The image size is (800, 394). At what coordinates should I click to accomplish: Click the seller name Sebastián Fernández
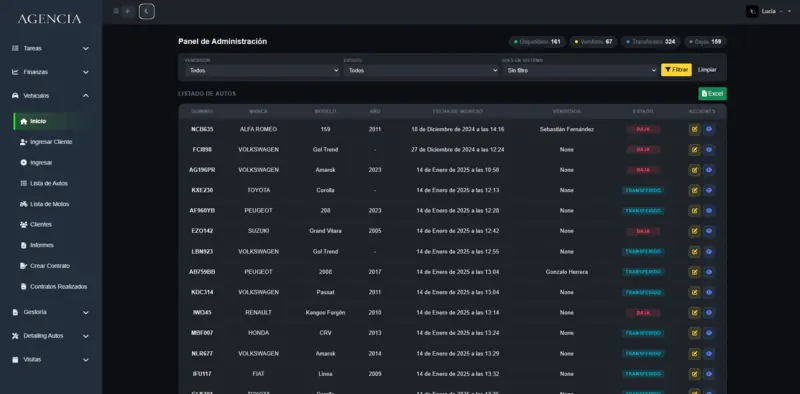point(566,130)
